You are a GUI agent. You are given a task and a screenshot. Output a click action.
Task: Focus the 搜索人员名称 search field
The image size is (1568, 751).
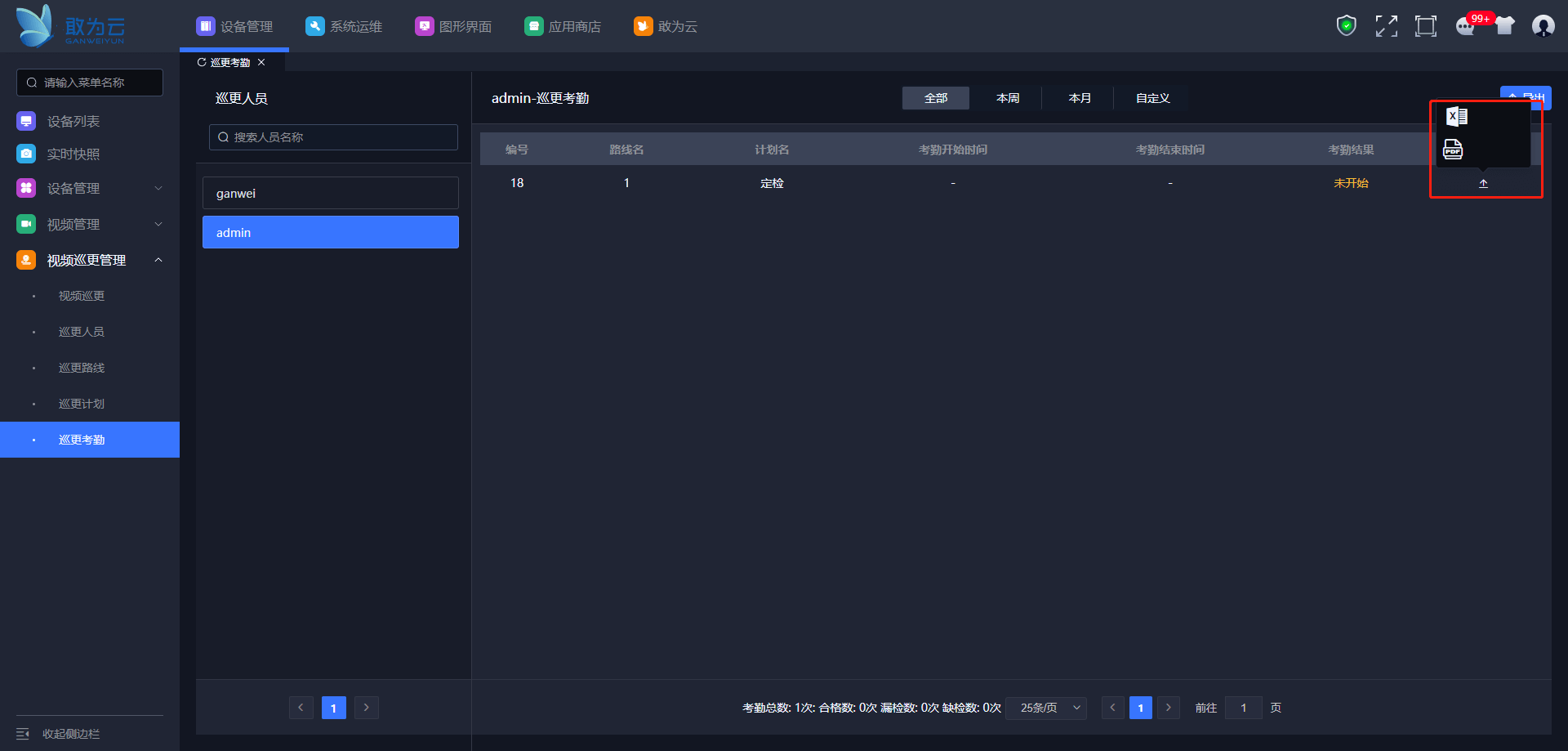click(x=333, y=137)
